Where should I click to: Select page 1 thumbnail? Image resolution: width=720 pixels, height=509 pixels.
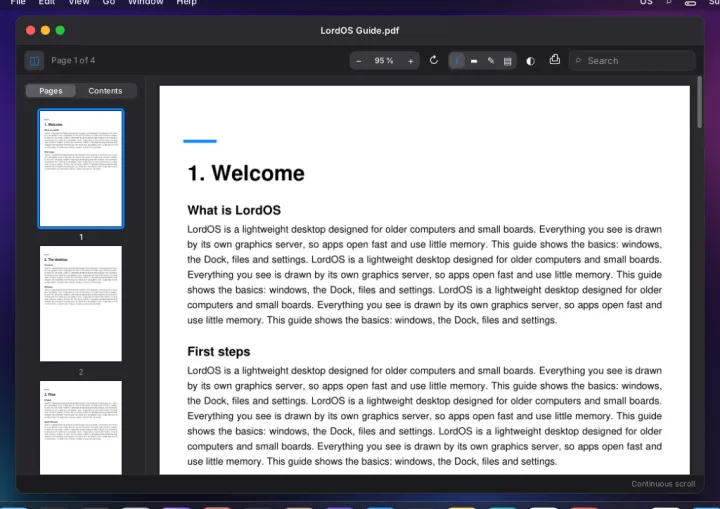coord(81,169)
